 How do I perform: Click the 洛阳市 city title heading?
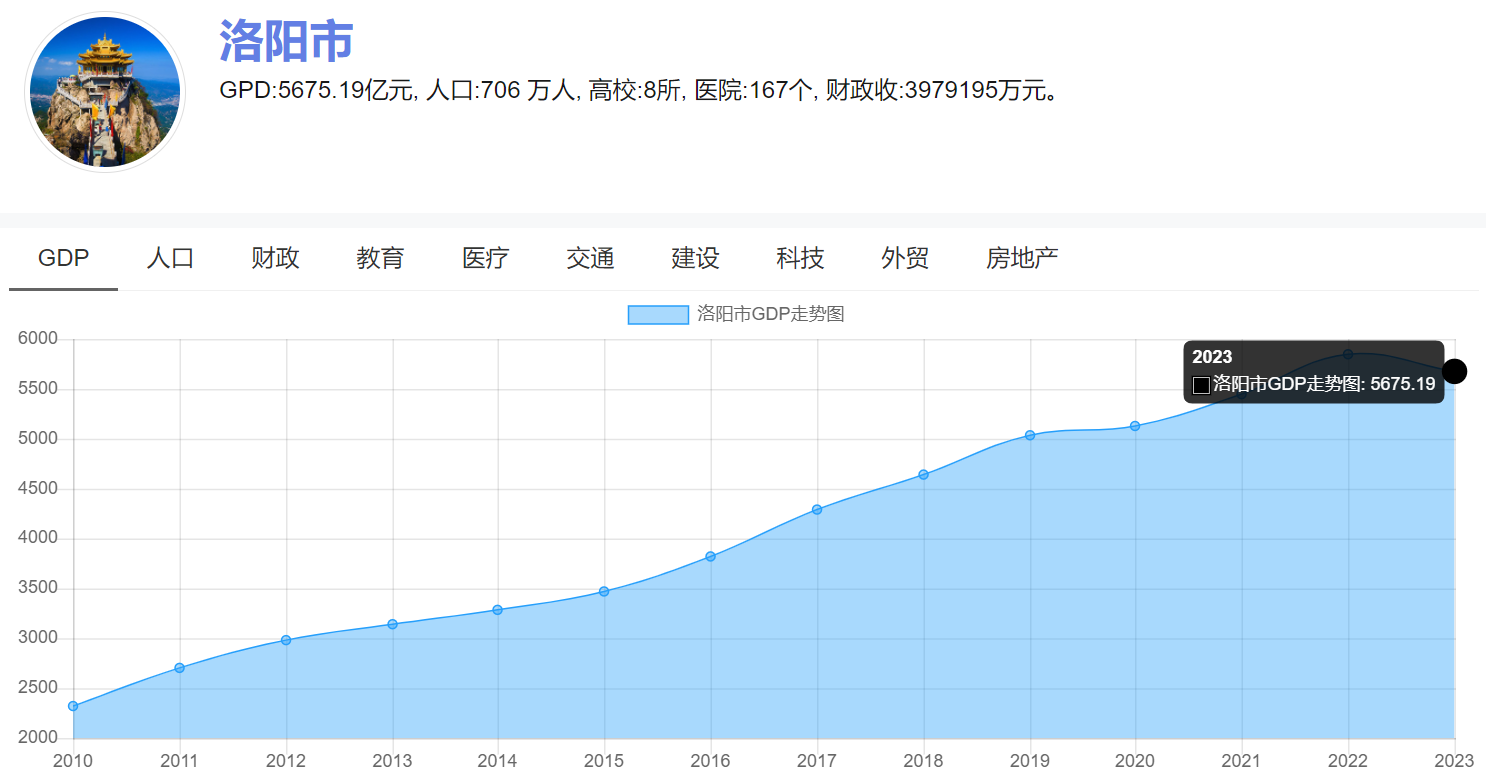pos(286,41)
